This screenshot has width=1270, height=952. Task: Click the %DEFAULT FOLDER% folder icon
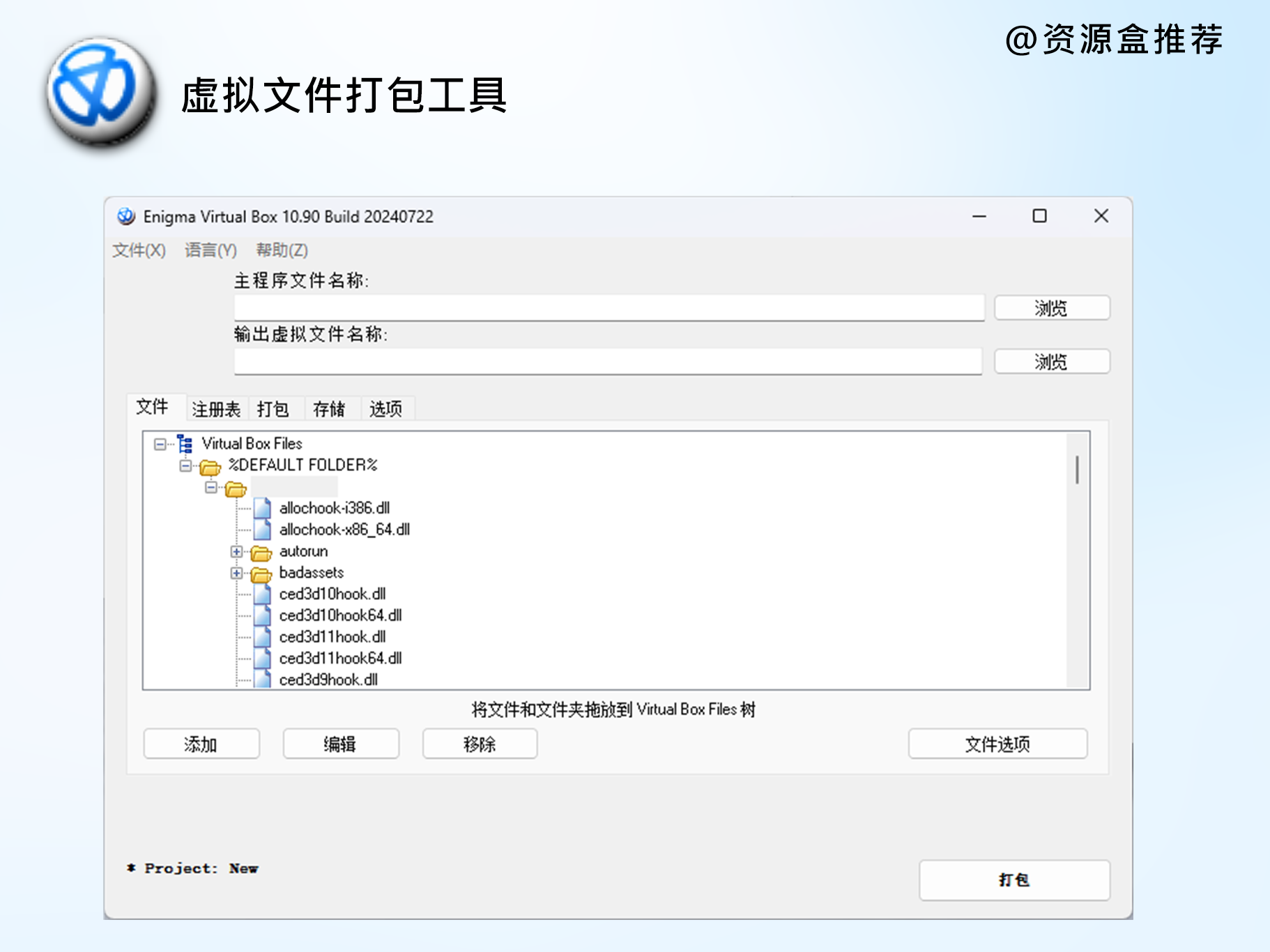coord(210,466)
